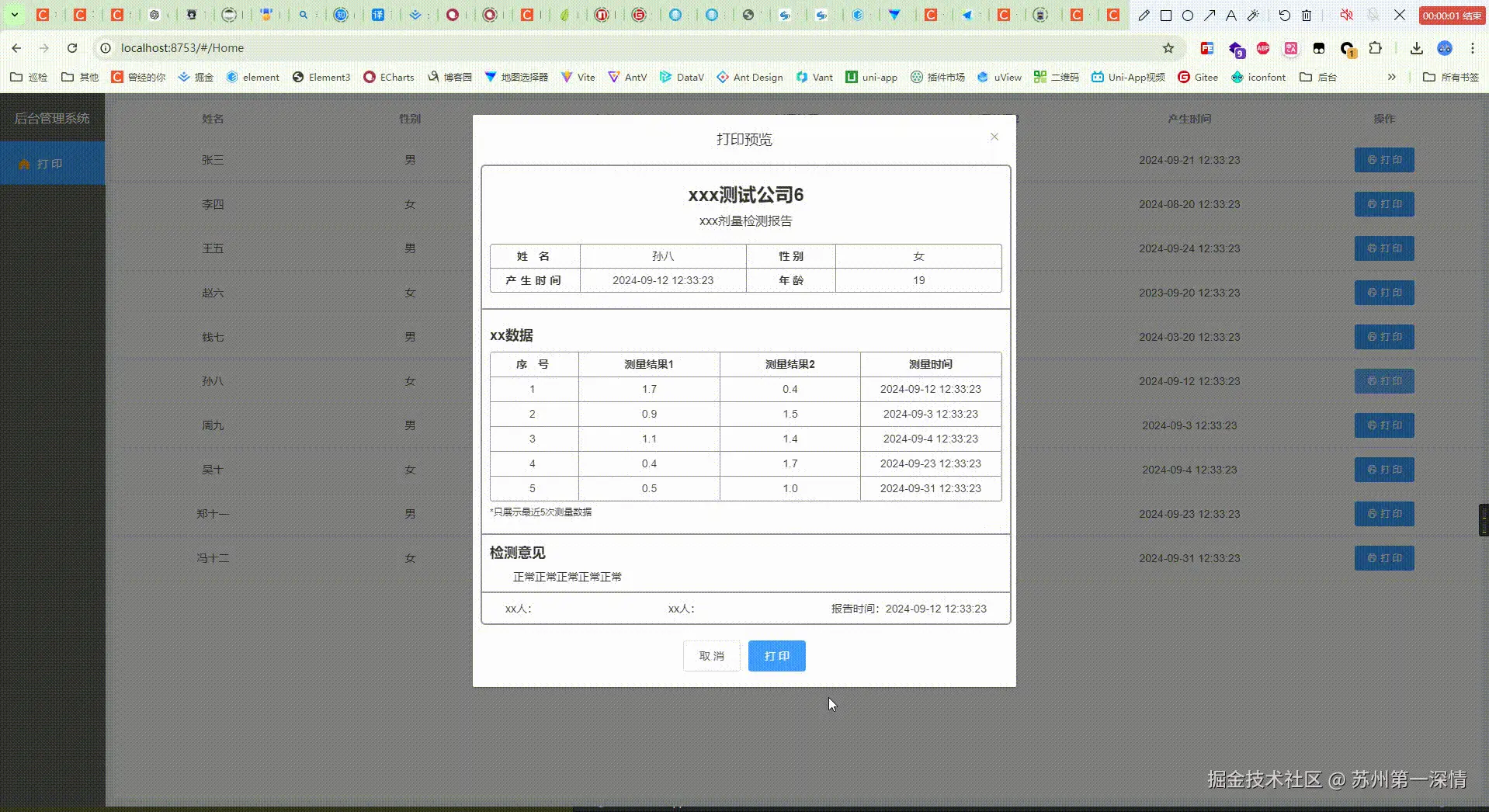The width and height of the screenshot is (1489, 812).
Task: Open the hidden bookmarks overflow chevron
Action: [x=1394, y=77]
